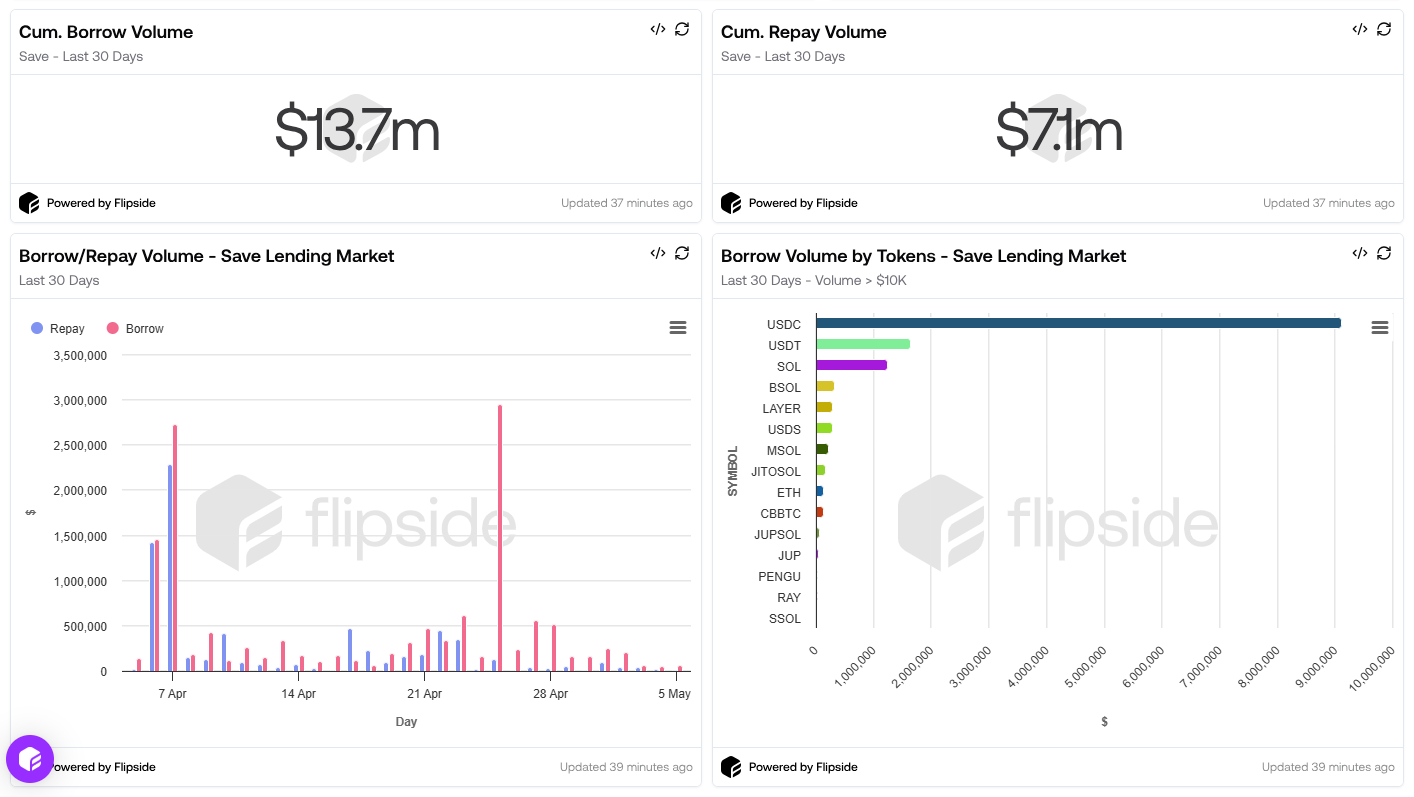The height and width of the screenshot is (797, 1414).
Task: Open embed code for Borrow Volume by Tokens
Action: point(1359,253)
